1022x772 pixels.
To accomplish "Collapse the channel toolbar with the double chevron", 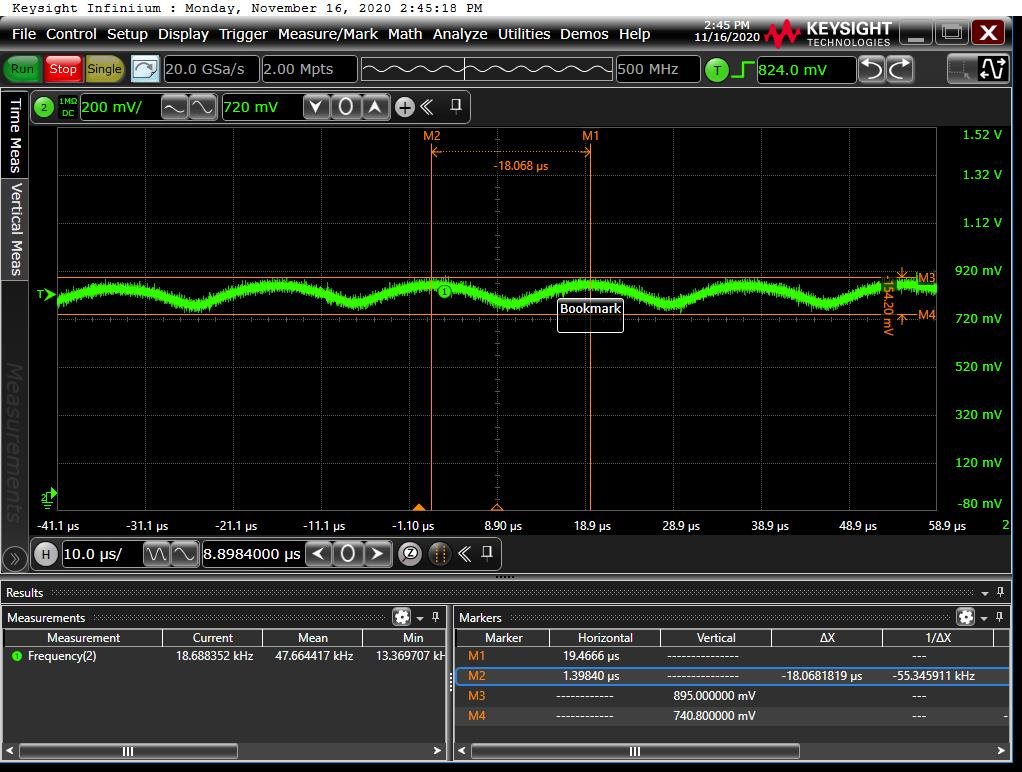I will (x=427, y=107).
